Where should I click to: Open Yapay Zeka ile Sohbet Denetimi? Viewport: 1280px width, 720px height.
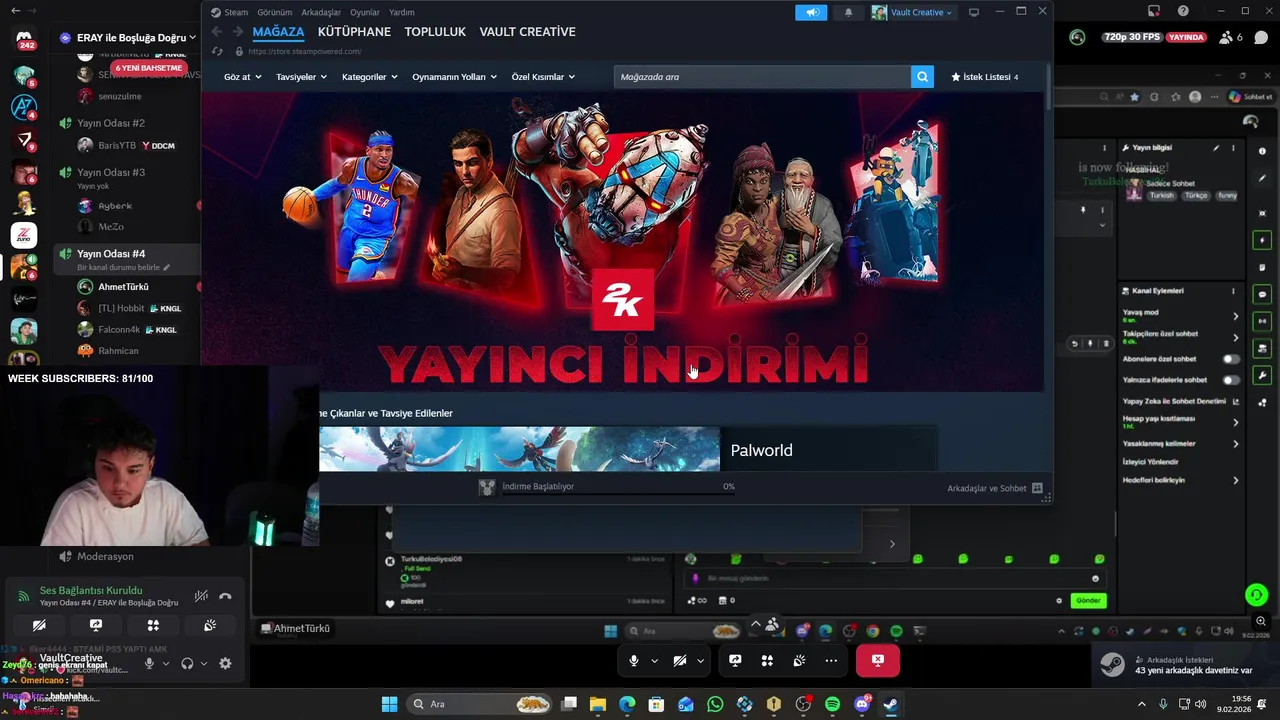click(1181, 401)
